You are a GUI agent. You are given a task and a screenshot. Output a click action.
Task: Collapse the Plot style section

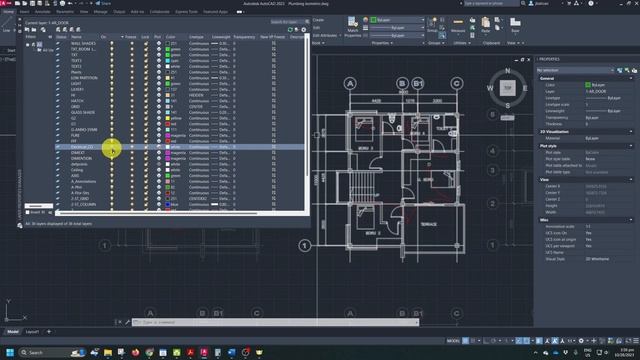pyautogui.click(x=631, y=146)
